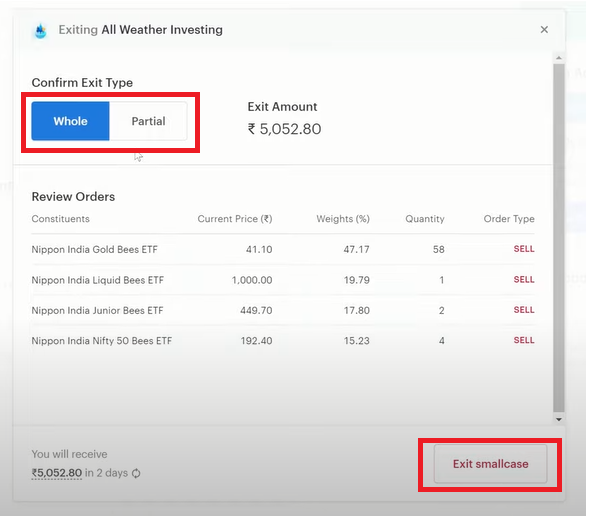Click the Weights (%) column header
600x523 pixels.
(x=343, y=219)
